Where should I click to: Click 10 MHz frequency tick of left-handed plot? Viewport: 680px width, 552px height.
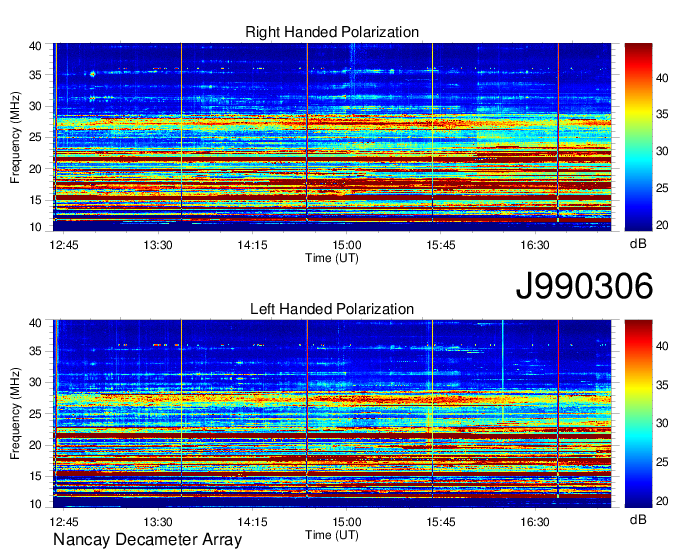click(x=35, y=504)
